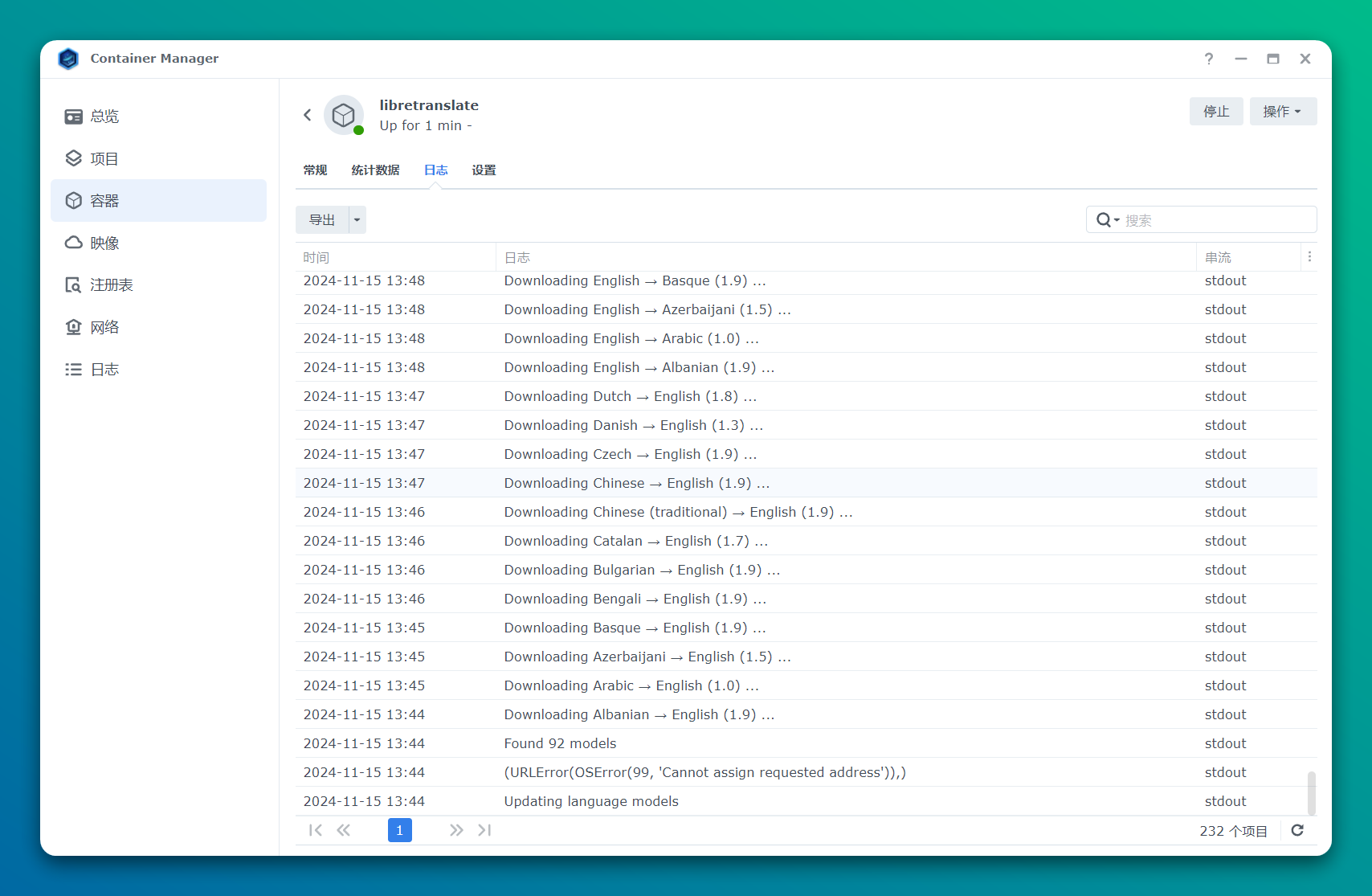Click the Container Manager app logo
Viewport: 1372px width, 896px height.
[69, 59]
